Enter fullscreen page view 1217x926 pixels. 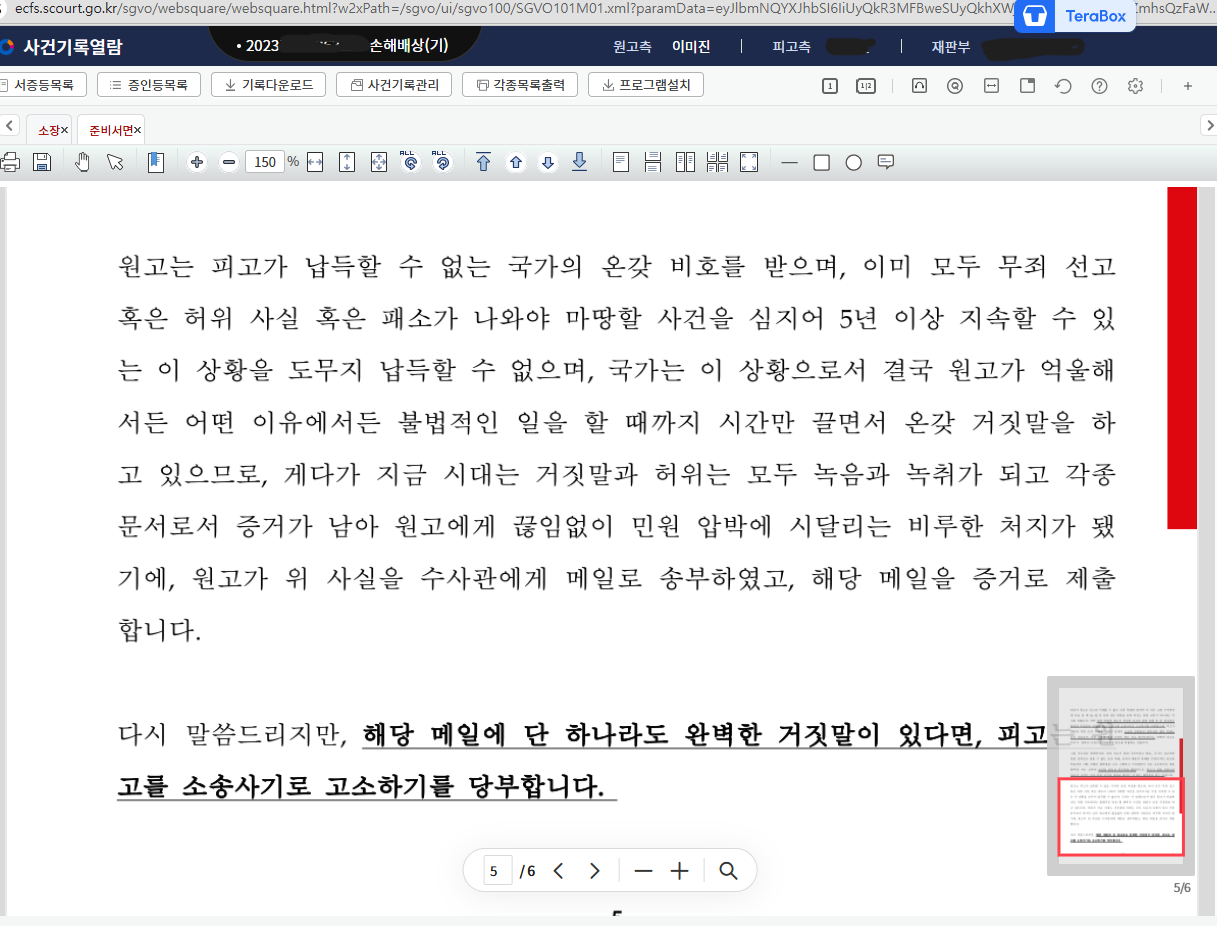pyautogui.click(x=748, y=161)
